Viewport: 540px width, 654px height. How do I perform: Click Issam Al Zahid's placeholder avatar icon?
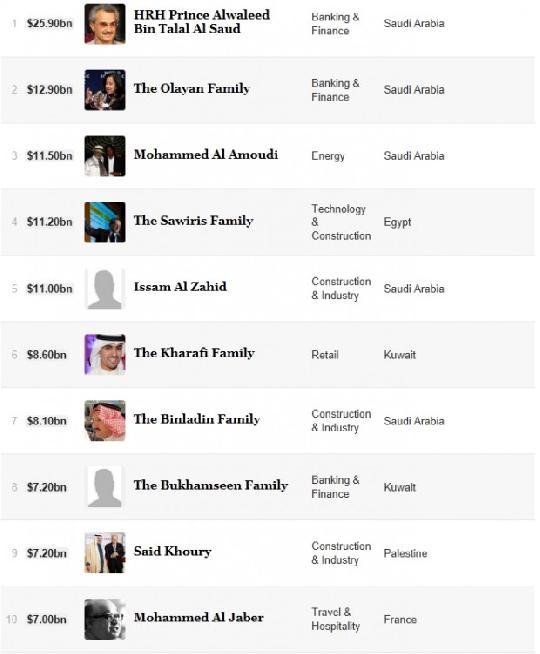(105, 289)
